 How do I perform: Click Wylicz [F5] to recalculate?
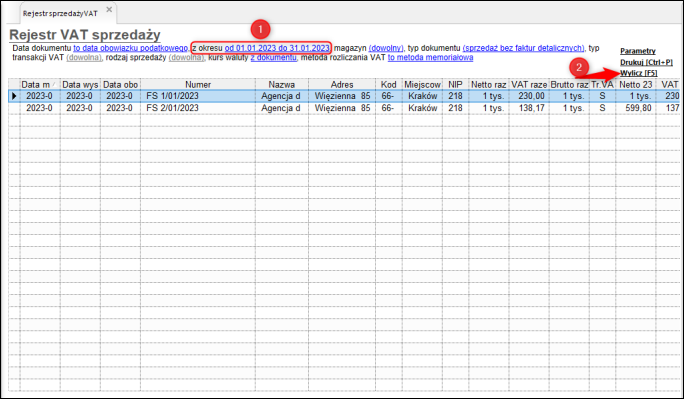(x=639, y=73)
